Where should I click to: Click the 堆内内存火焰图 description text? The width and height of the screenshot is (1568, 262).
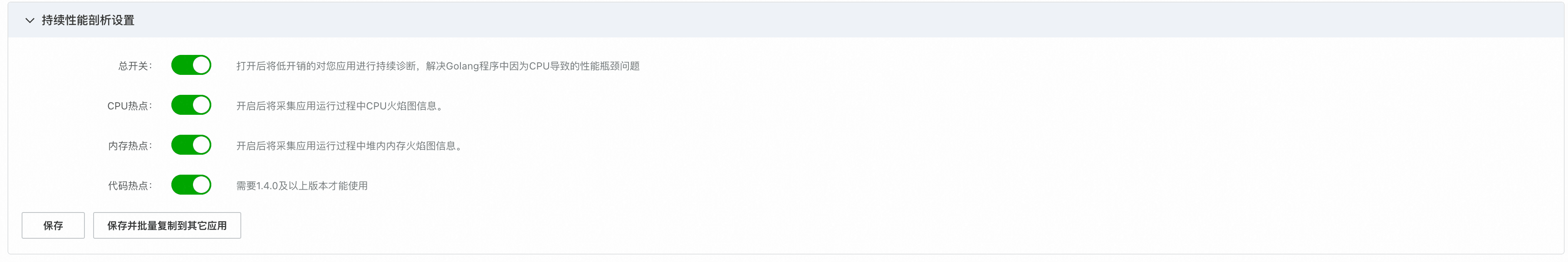click(x=349, y=146)
